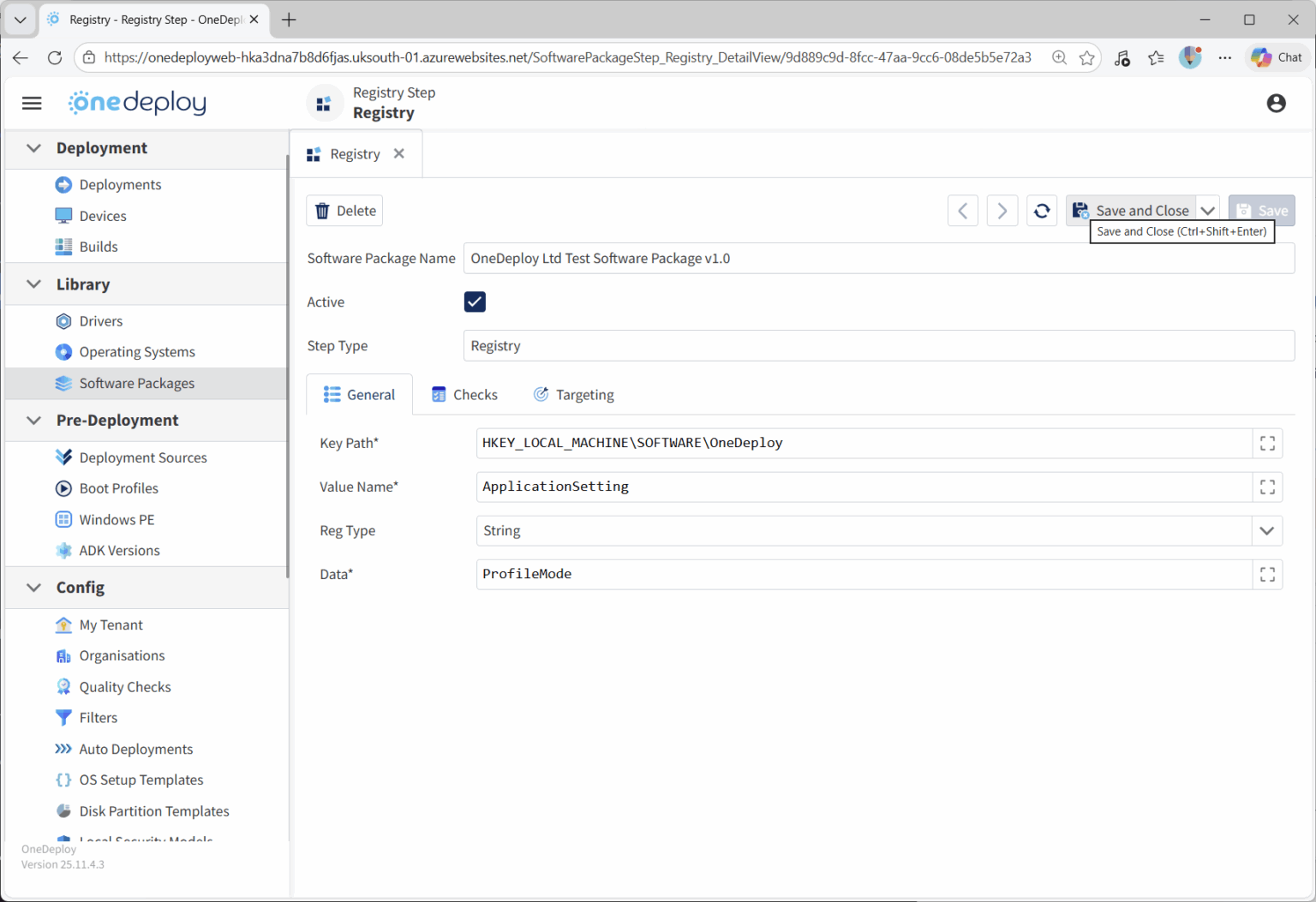Image resolution: width=1316 pixels, height=902 pixels.
Task: Close the Registry document tab
Action: pos(398,154)
